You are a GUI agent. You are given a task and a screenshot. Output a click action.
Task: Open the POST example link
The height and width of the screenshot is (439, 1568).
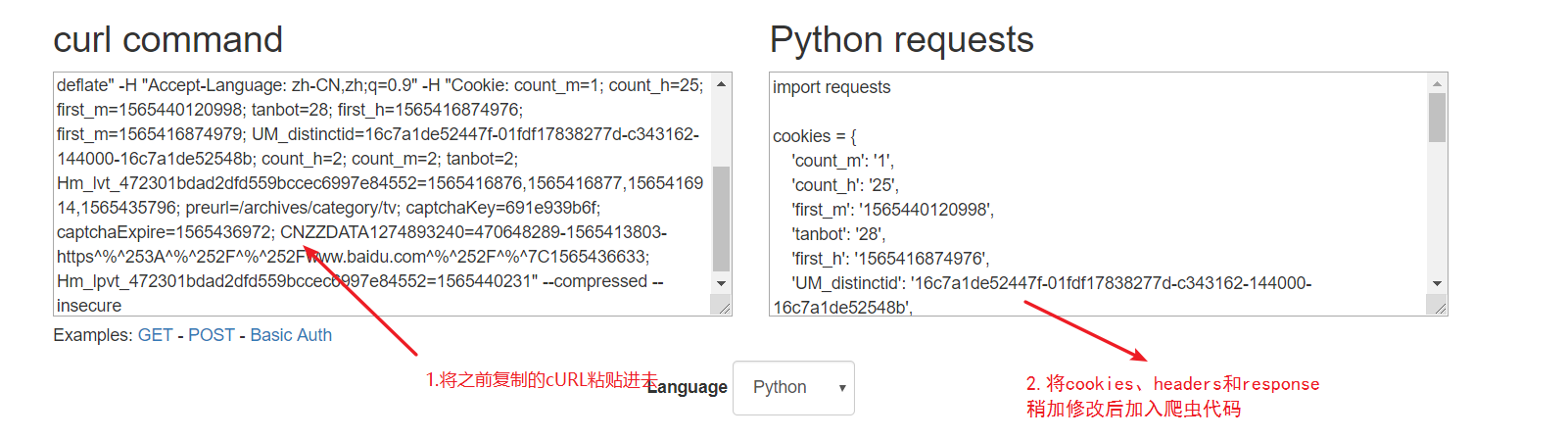pos(212,335)
